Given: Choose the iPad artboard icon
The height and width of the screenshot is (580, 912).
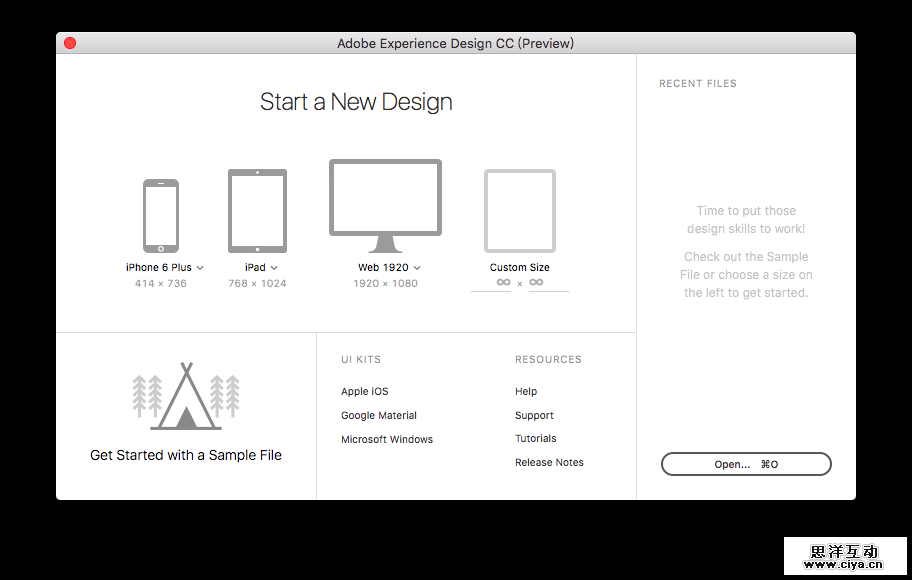Looking at the screenshot, I should point(257,211).
